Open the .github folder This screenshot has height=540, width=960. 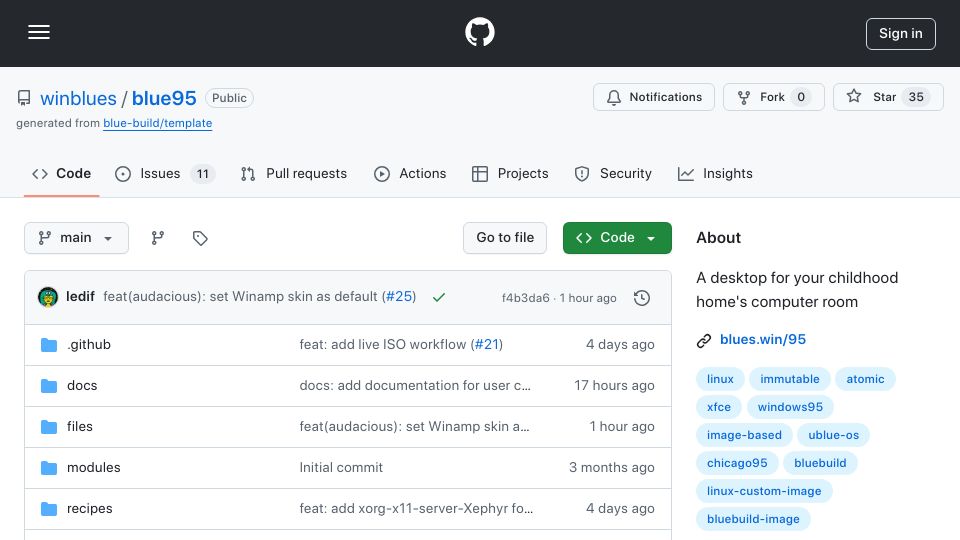[x=89, y=345]
